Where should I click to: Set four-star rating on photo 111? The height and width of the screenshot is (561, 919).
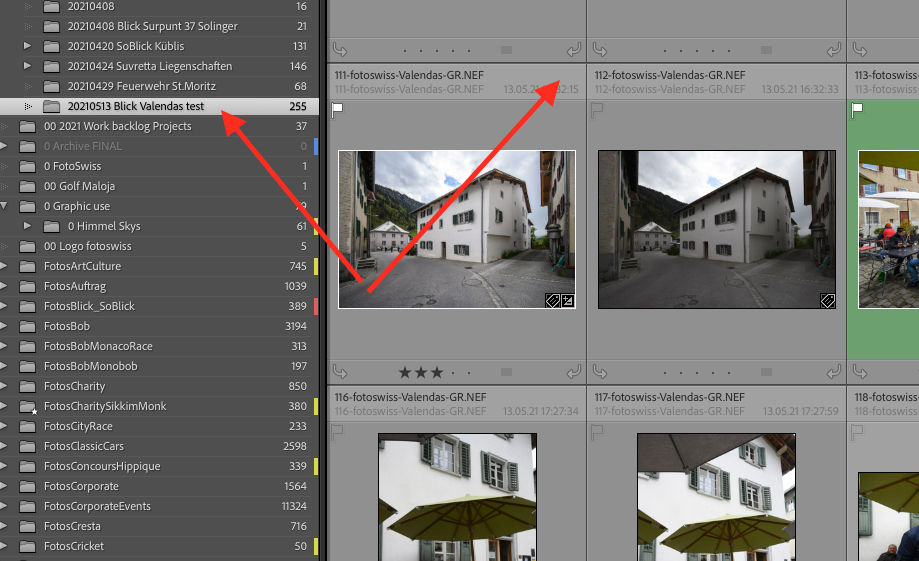(453, 372)
